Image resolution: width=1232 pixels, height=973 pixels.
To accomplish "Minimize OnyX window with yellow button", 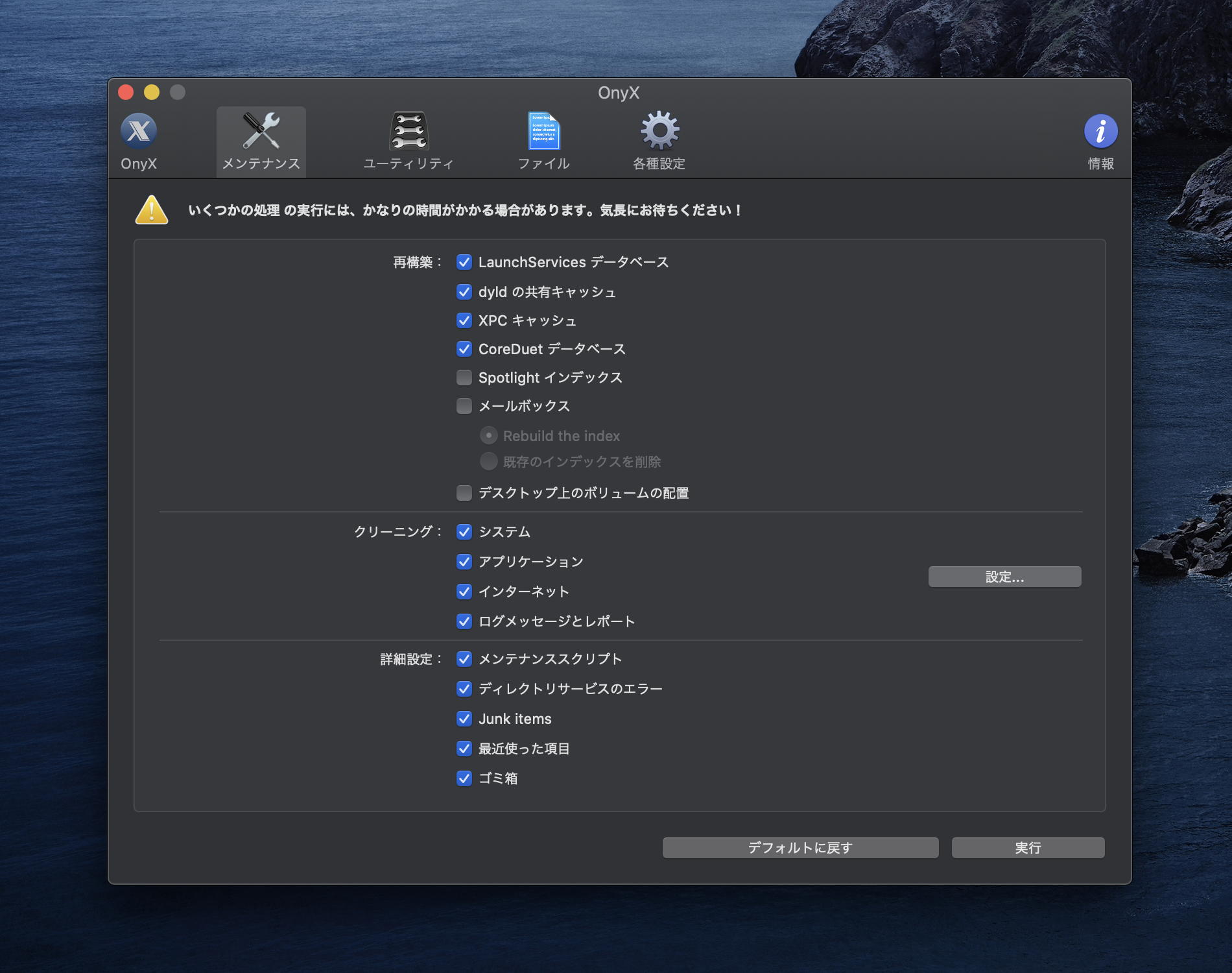I will (152, 93).
